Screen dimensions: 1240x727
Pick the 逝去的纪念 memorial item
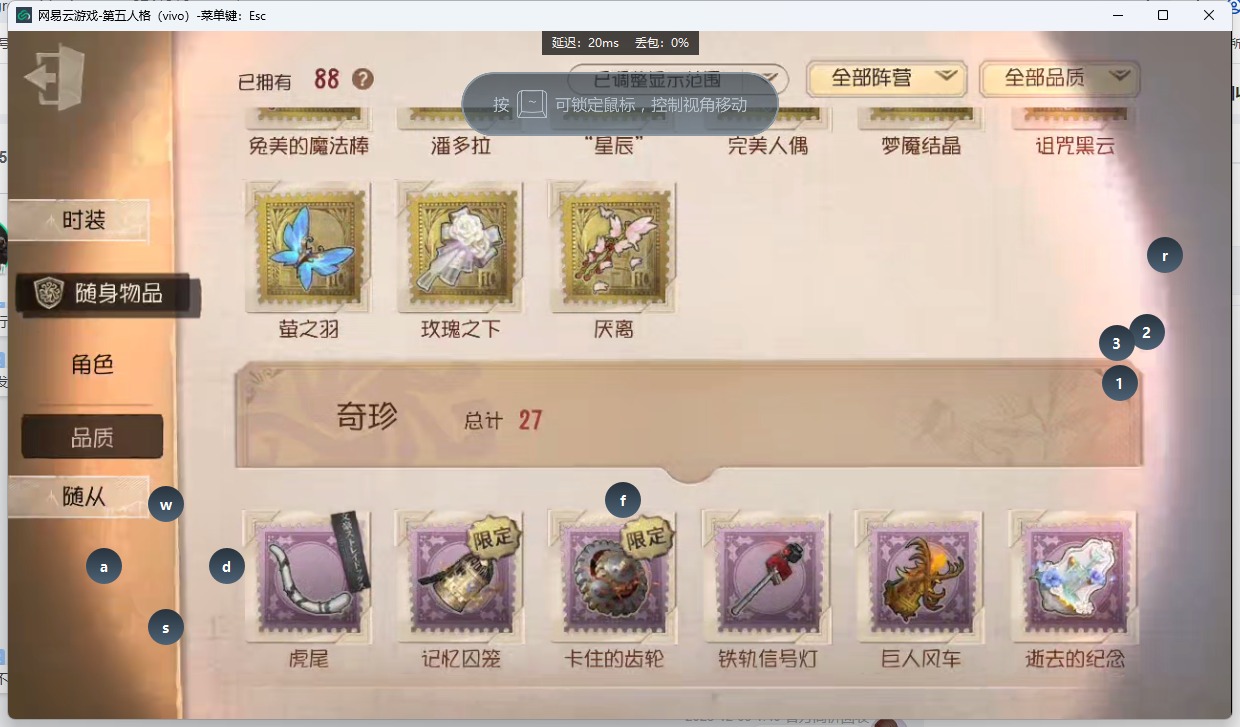tap(1072, 577)
